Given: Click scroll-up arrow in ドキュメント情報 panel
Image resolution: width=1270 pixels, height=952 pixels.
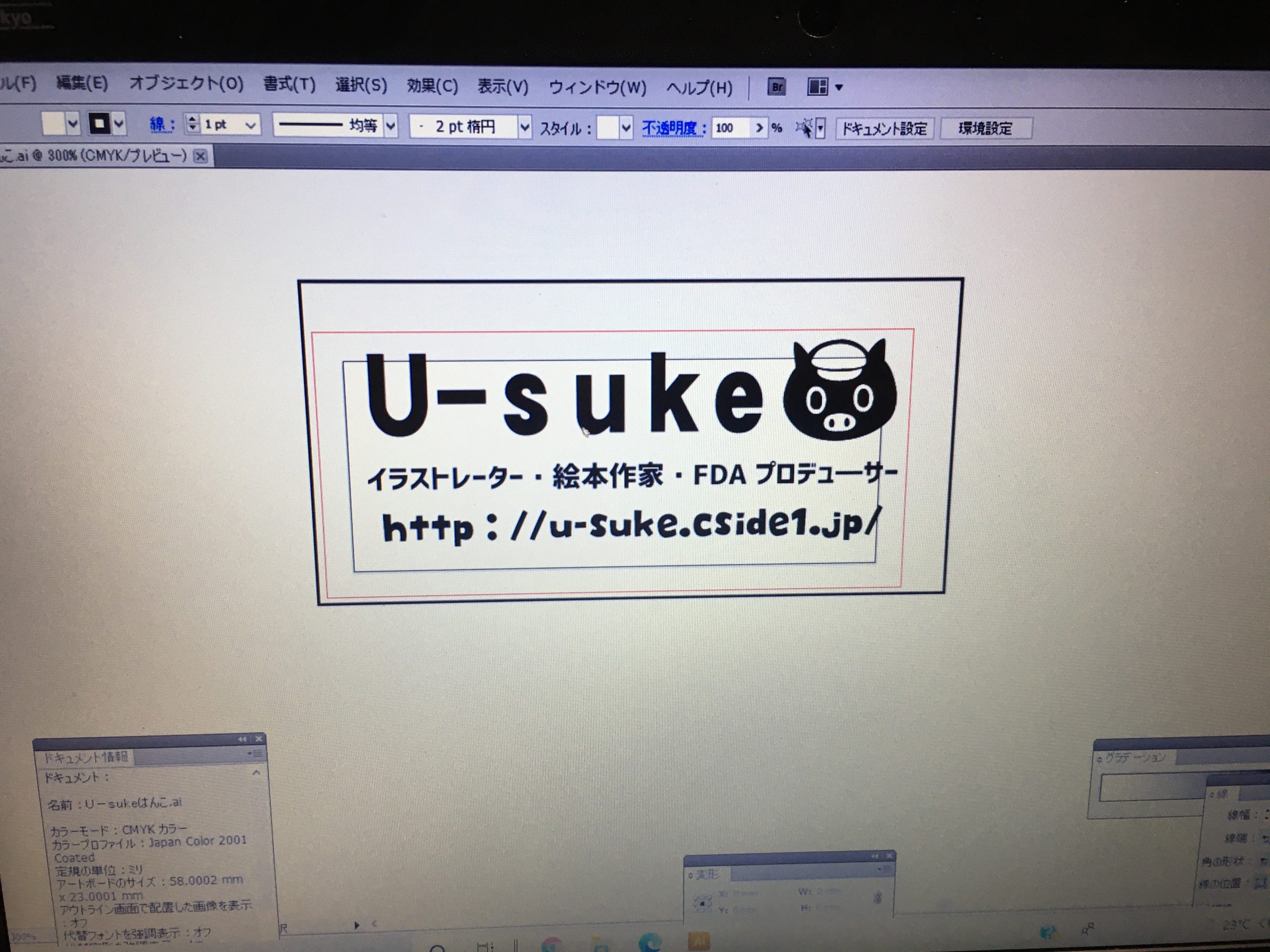Looking at the screenshot, I should 256,773.
